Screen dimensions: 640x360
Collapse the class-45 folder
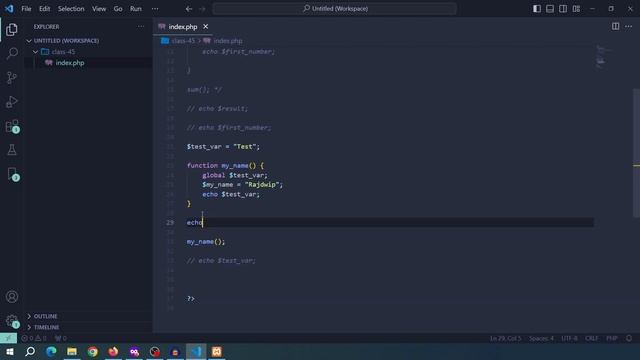coord(63,52)
